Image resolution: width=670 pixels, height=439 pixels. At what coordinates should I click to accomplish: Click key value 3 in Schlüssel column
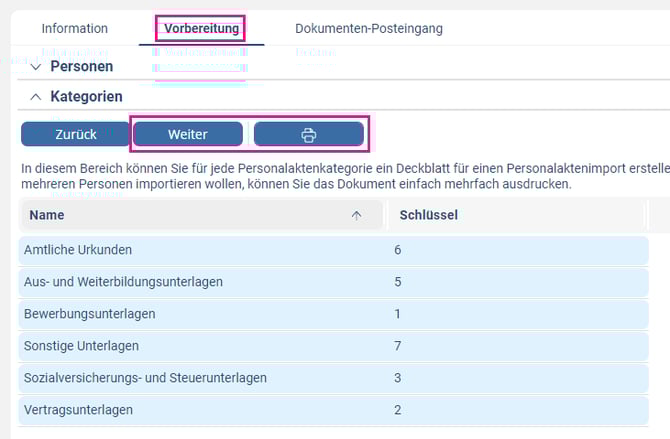click(398, 377)
